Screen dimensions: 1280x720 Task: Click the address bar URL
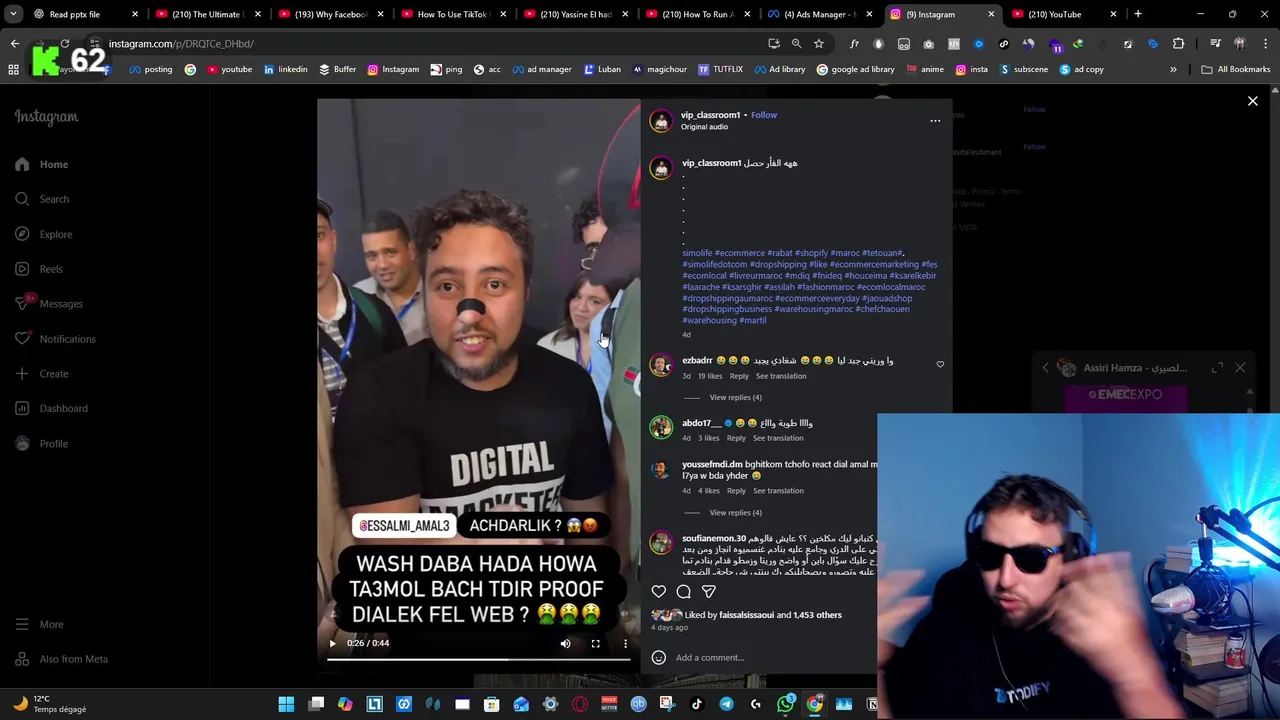click(181, 44)
